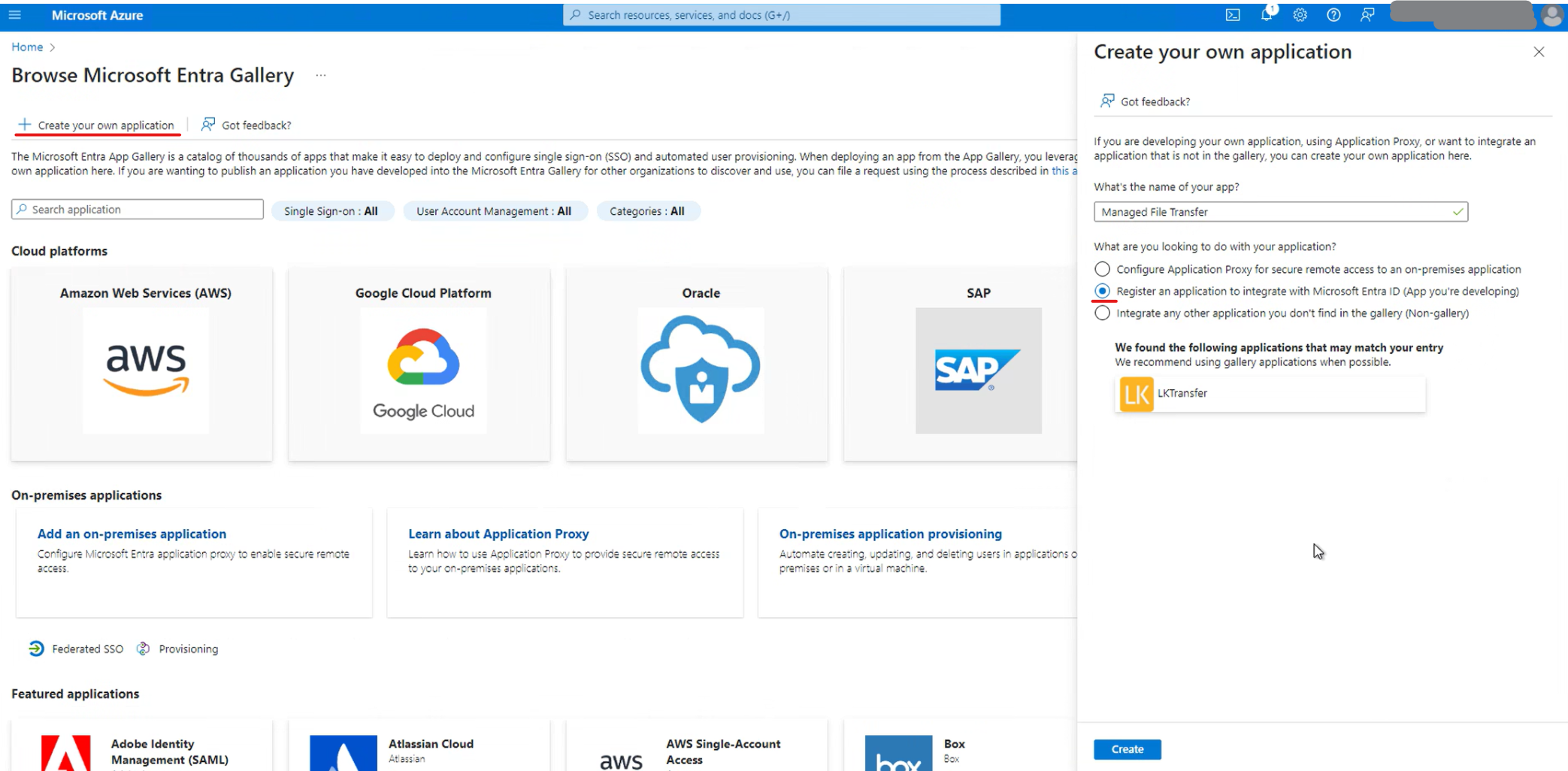Viewport: 1568px width, 771px height.
Task: Open On-premises application provisioning link
Action: 890,534
